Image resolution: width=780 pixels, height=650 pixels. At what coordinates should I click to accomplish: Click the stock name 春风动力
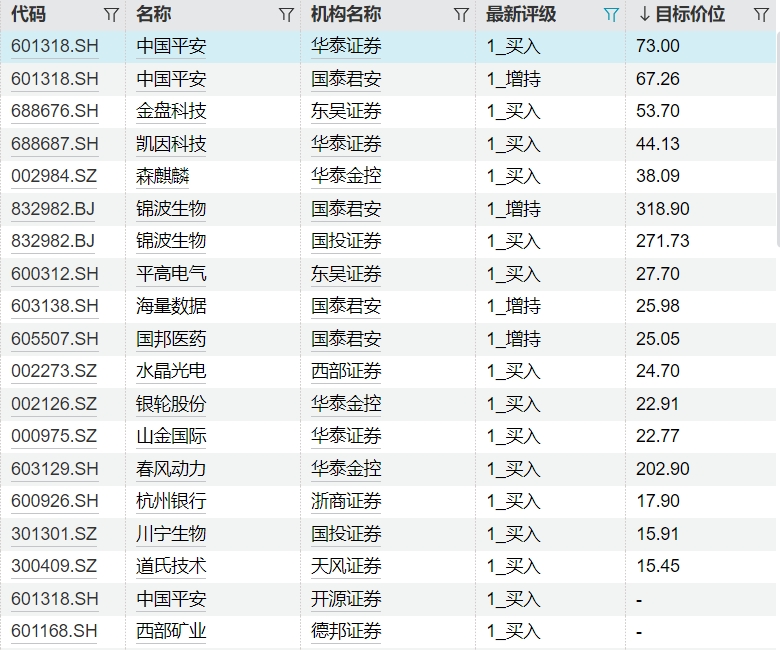pyautogui.click(x=171, y=468)
